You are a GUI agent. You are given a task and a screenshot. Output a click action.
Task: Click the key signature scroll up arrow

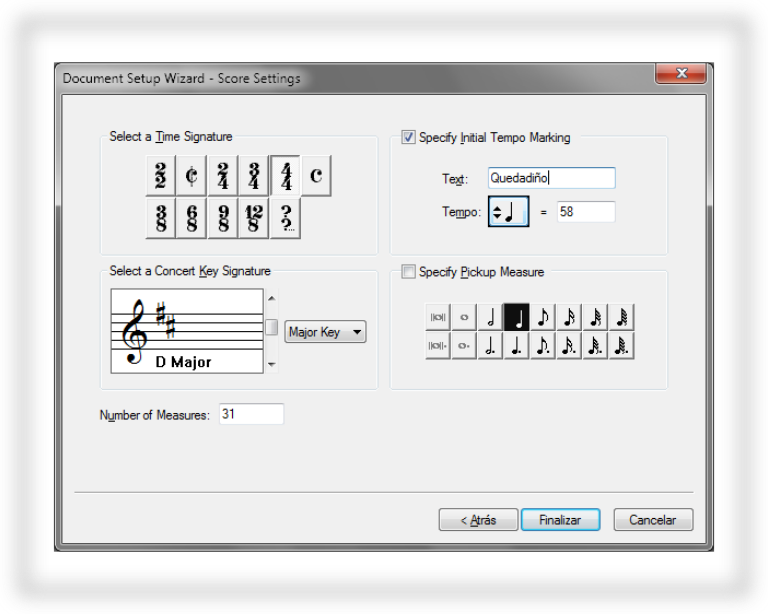[x=271, y=298]
